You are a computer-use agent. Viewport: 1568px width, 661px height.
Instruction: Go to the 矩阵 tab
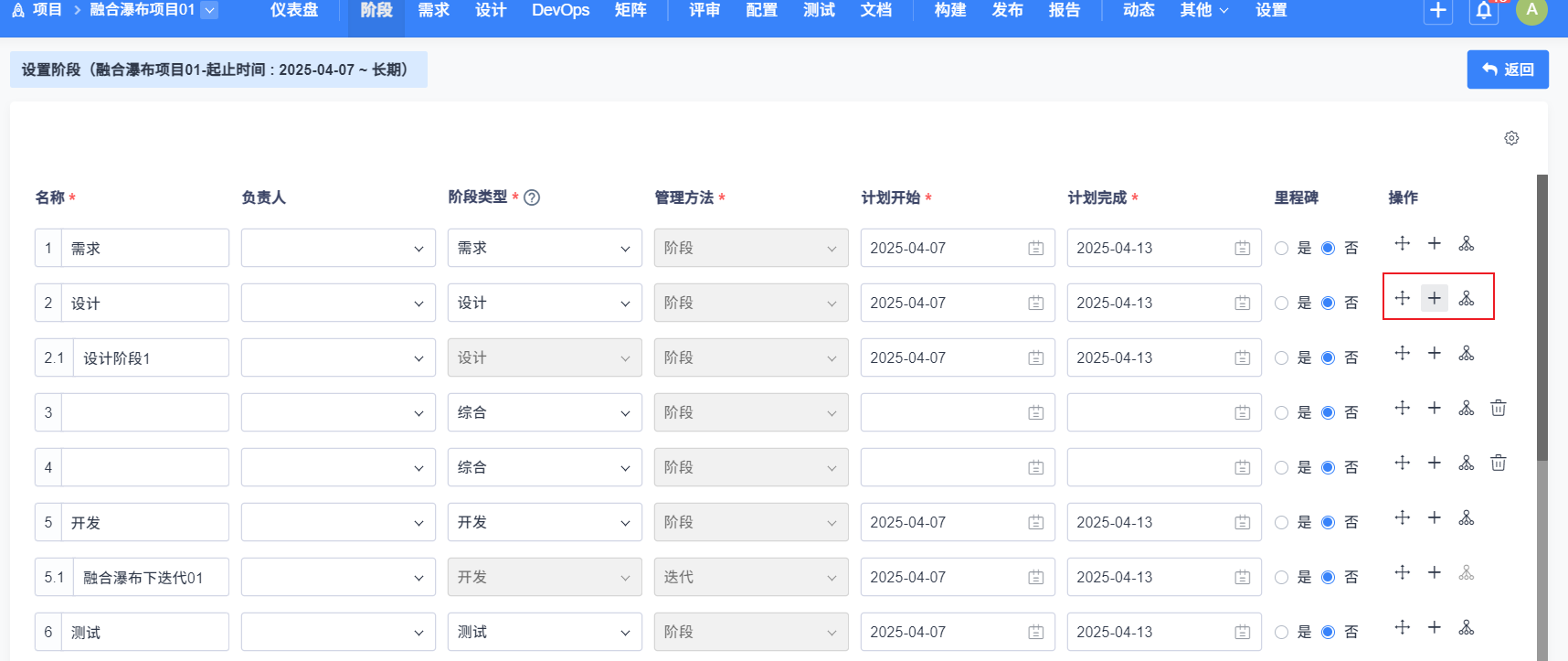pyautogui.click(x=630, y=10)
